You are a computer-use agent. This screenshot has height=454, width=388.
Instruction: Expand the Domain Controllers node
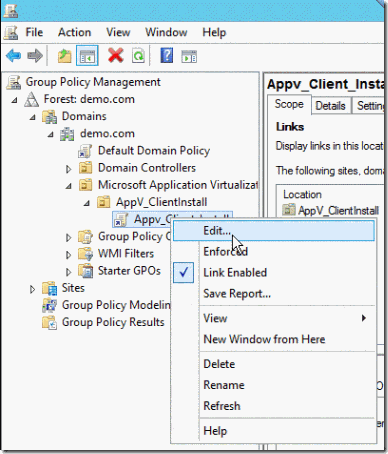tap(68, 169)
